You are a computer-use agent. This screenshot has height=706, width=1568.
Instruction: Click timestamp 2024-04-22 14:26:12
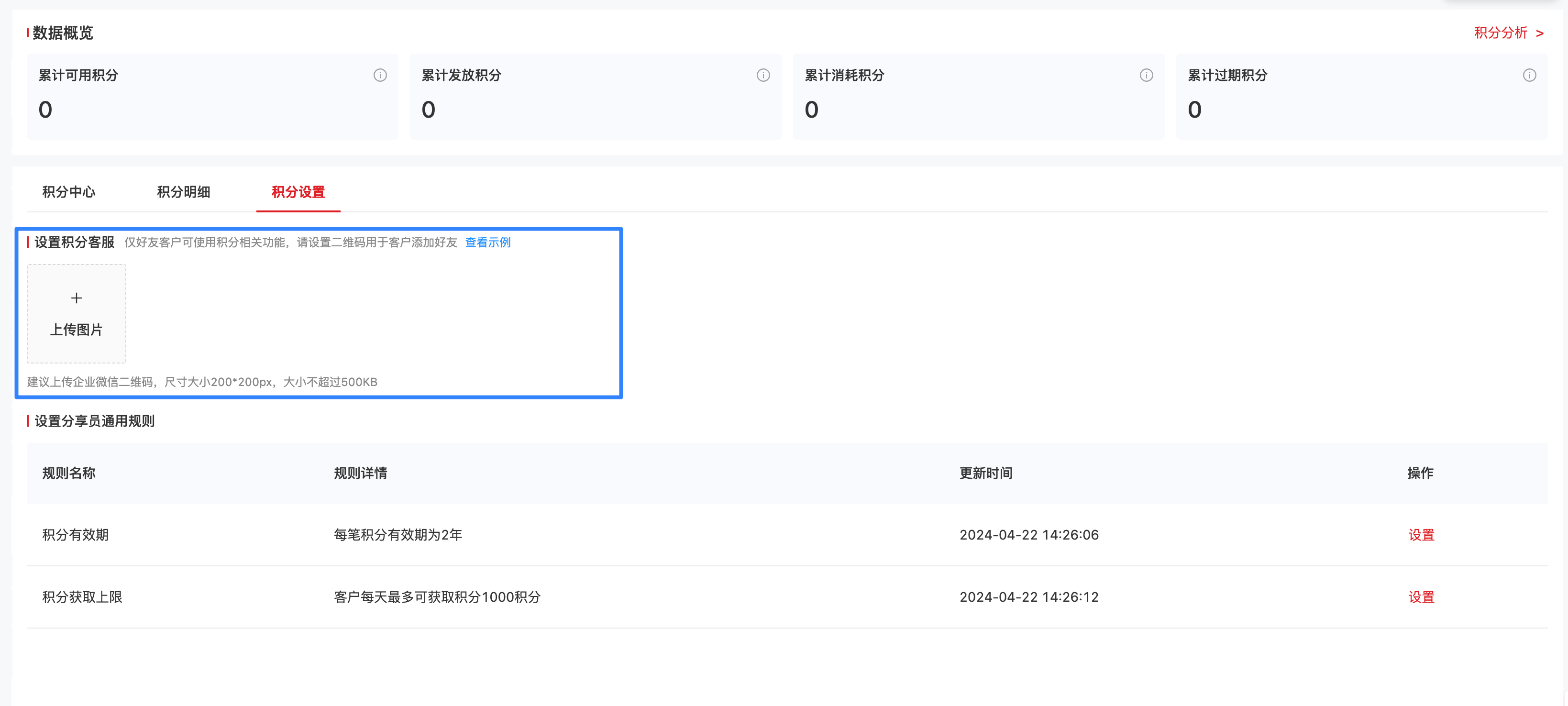coord(1029,597)
